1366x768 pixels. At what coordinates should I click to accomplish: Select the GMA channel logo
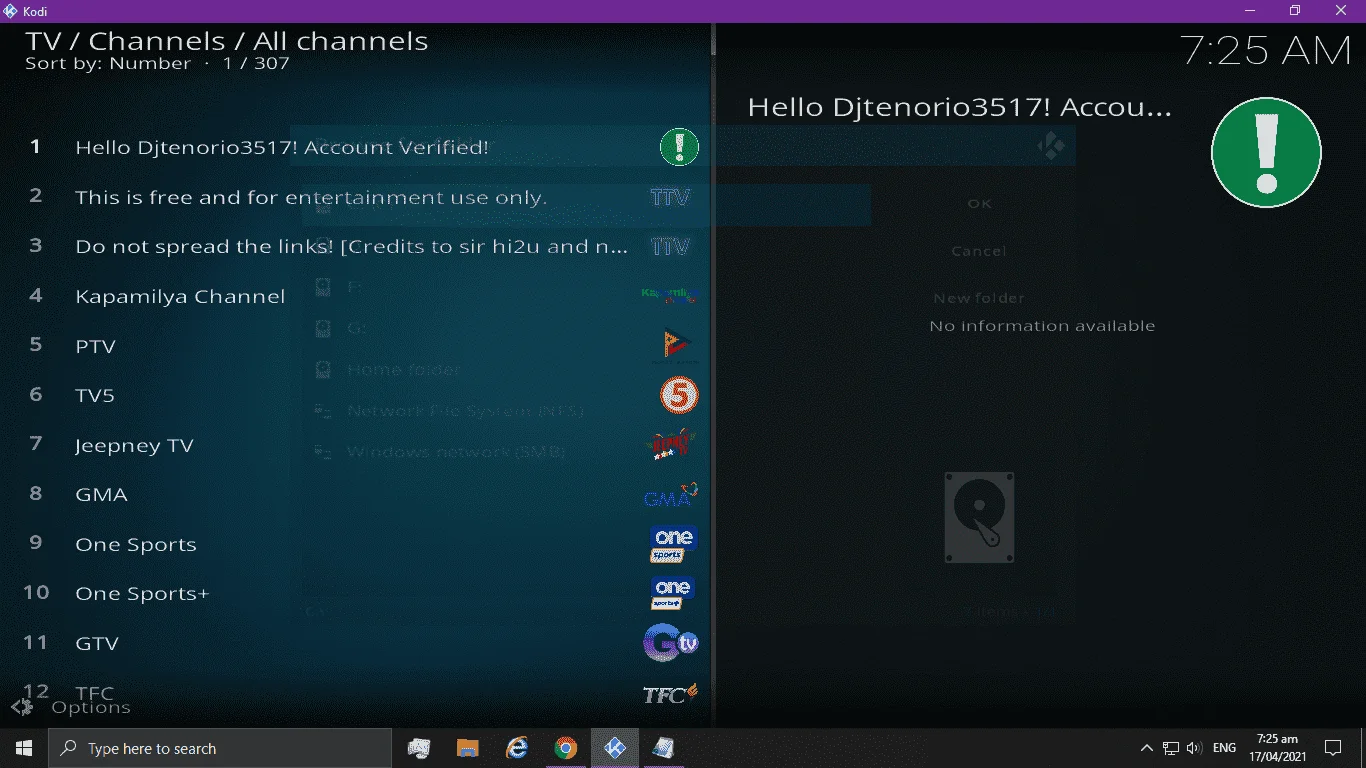tap(670, 495)
